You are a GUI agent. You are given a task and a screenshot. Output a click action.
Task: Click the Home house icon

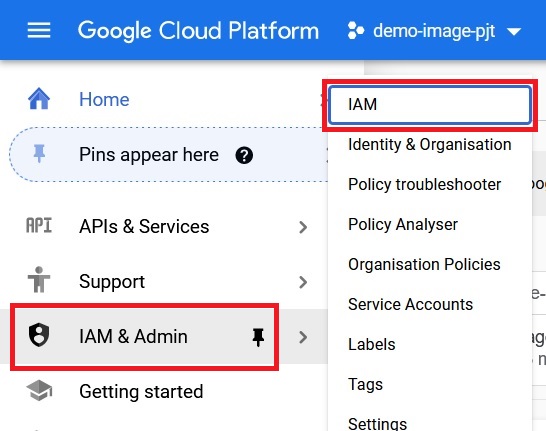click(x=39, y=99)
